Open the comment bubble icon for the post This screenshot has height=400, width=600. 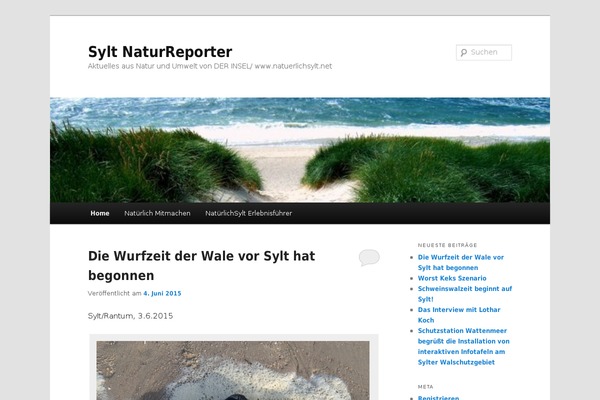coord(369,257)
